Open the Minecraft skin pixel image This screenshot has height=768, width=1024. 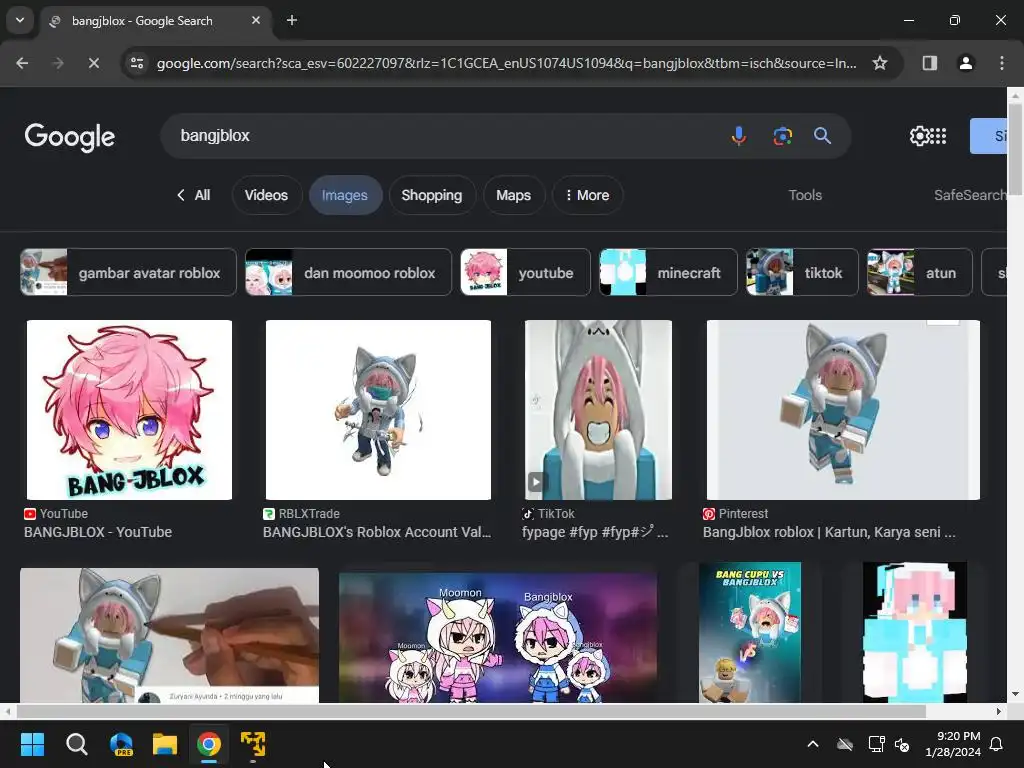[915, 632]
